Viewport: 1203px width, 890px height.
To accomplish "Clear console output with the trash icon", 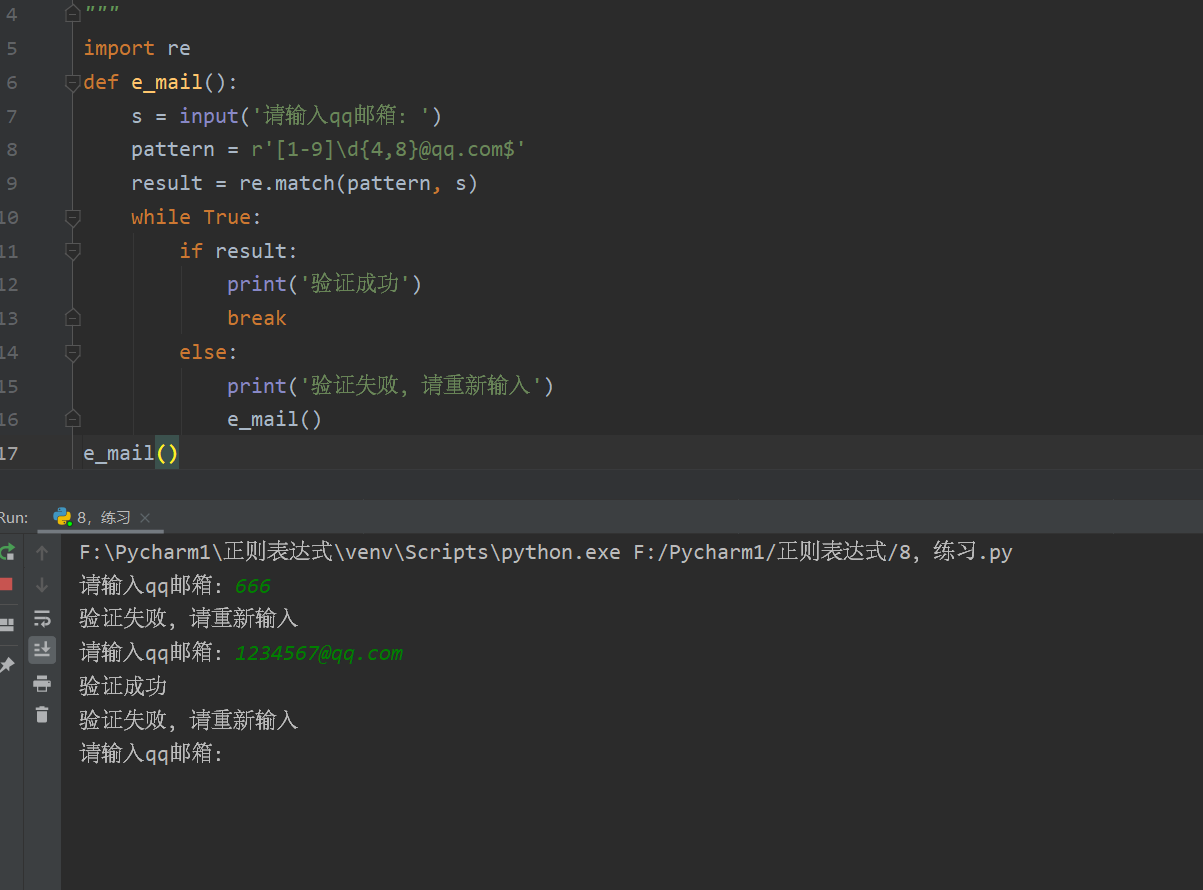I will click(42, 715).
